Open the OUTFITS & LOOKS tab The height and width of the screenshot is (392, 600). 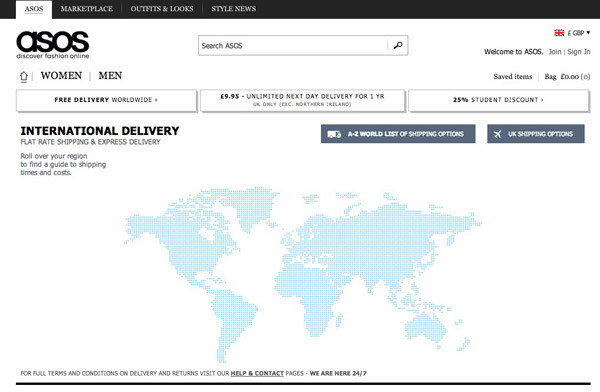click(162, 9)
